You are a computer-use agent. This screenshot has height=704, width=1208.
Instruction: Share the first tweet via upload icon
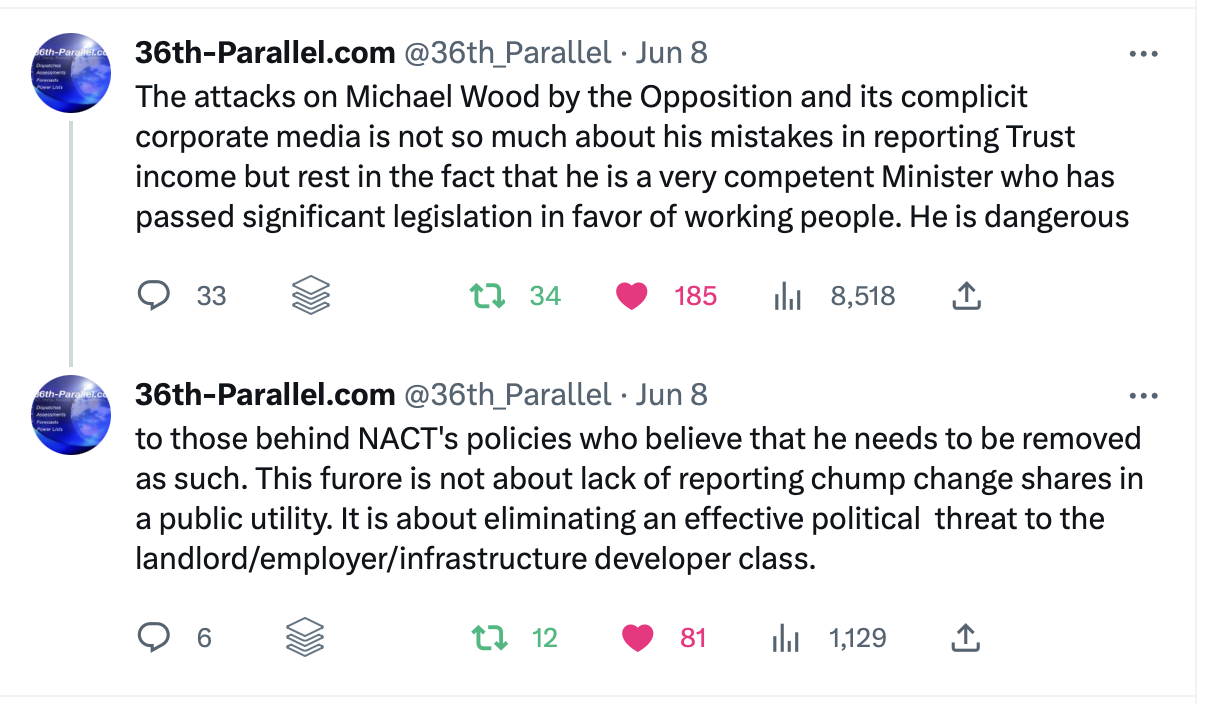coord(966,296)
